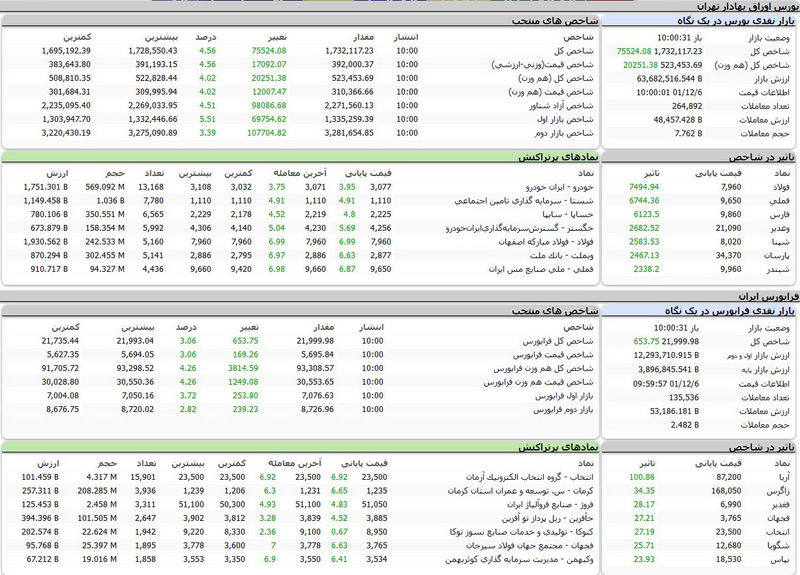Select the بازار دوم فرابورس index row
The image size is (800, 575).
pos(299,409)
